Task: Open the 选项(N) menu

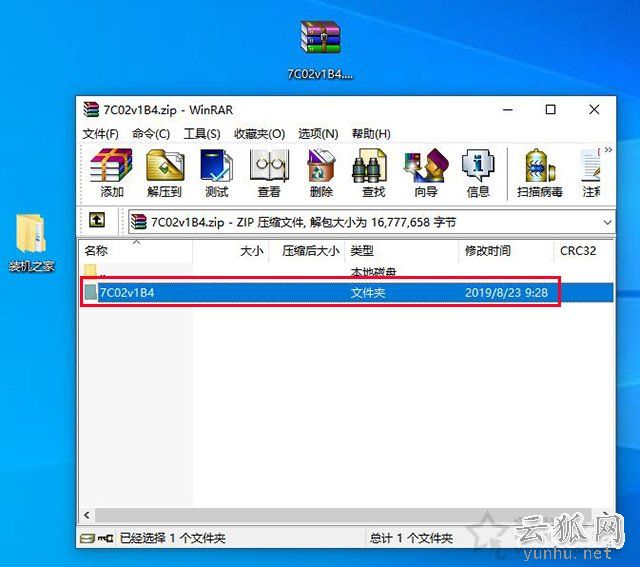Action: [318, 134]
